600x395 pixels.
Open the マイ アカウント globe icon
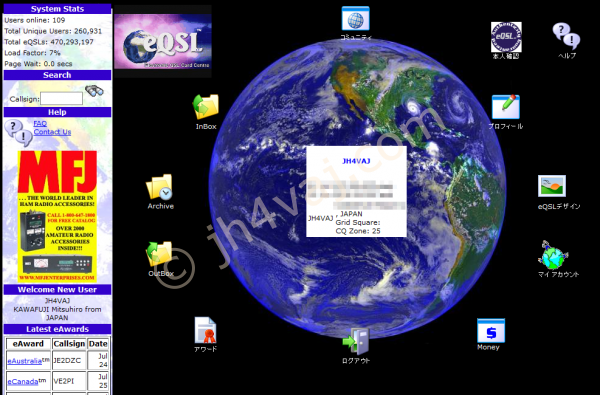coord(553,255)
